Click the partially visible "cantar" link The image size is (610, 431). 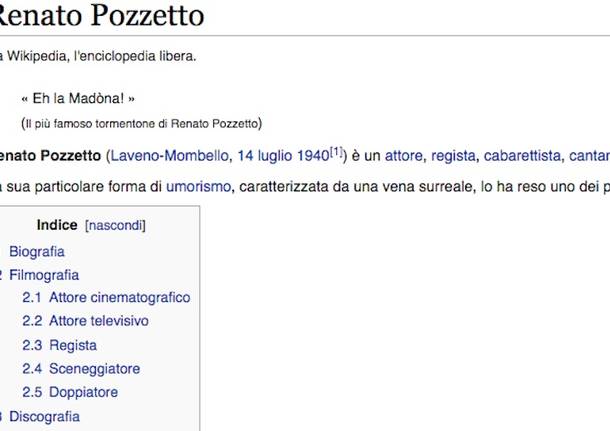pyautogui.click(x=589, y=155)
